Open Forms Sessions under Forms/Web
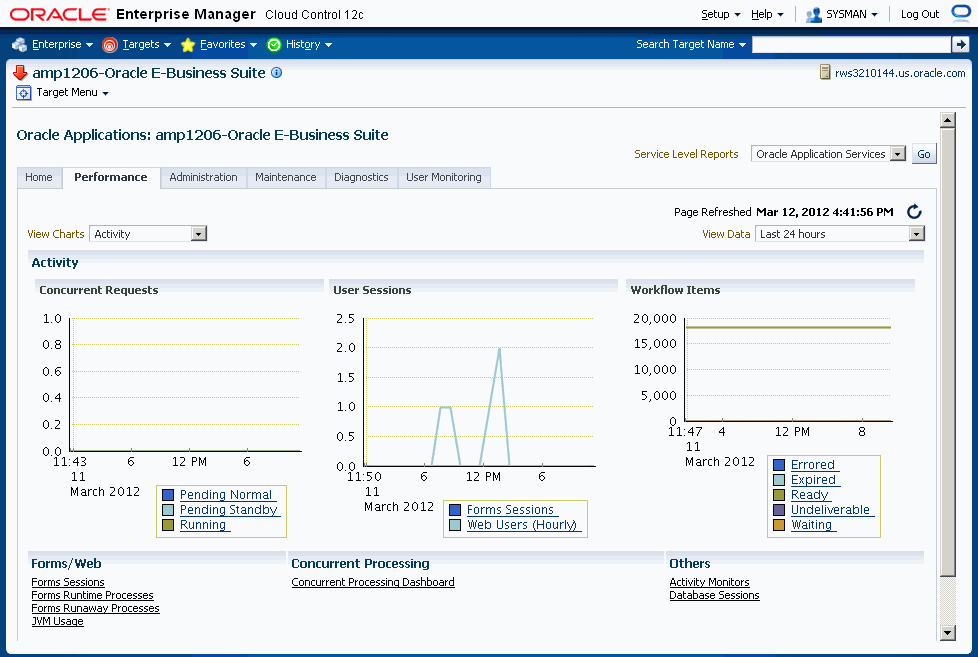This screenshot has width=978, height=657. click(x=68, y=582)
